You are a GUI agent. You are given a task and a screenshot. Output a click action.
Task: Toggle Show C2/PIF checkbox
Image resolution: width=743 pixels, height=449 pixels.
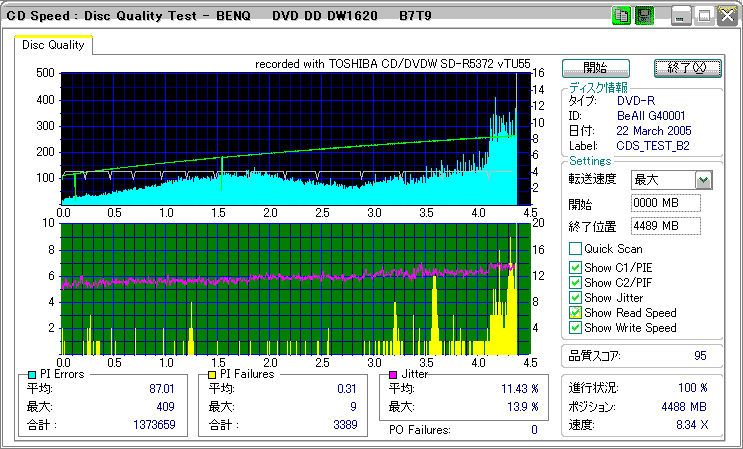(x=575, y=283)
